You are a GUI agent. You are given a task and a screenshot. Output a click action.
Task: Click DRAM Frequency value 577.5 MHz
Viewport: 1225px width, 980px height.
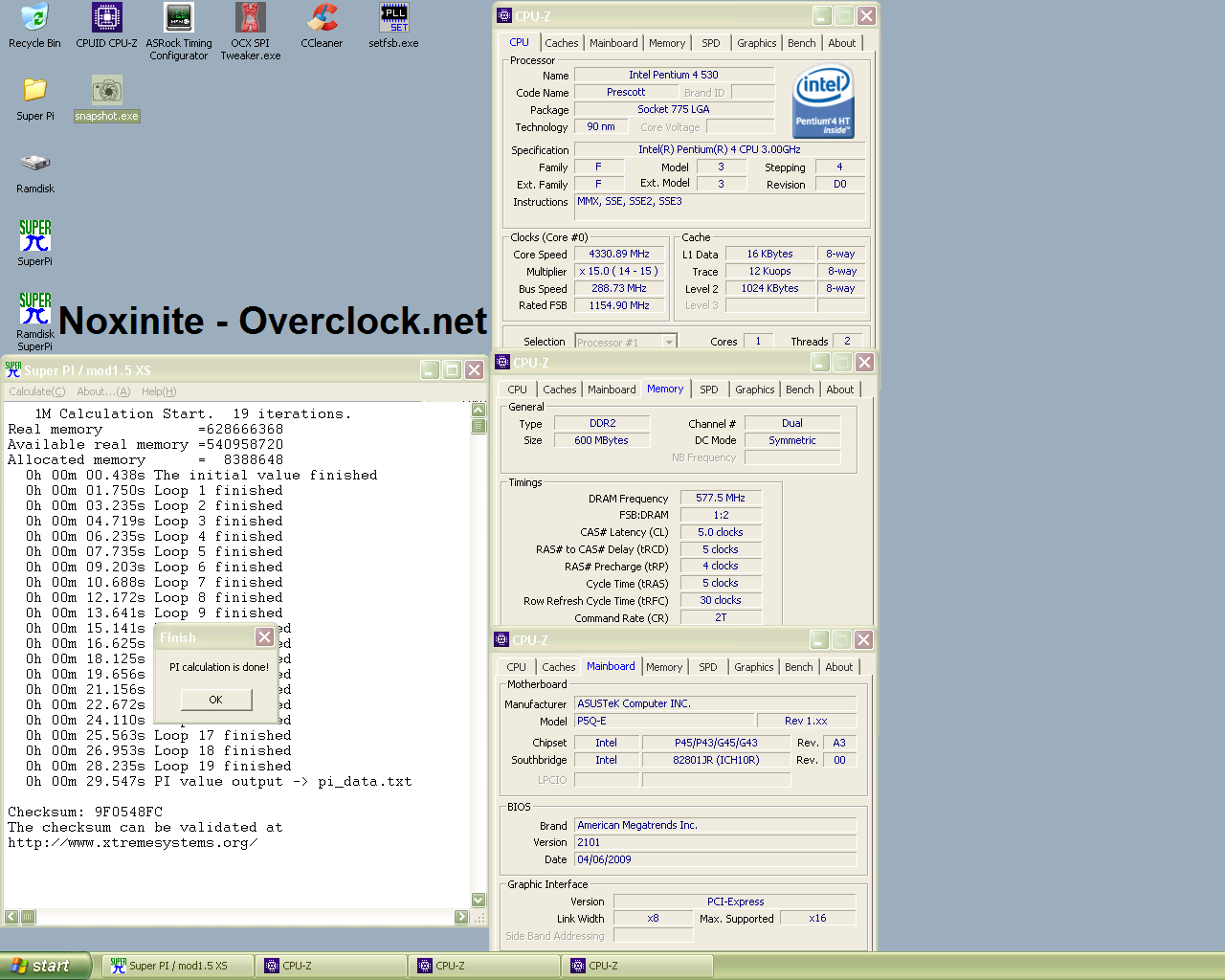(721, 498)
